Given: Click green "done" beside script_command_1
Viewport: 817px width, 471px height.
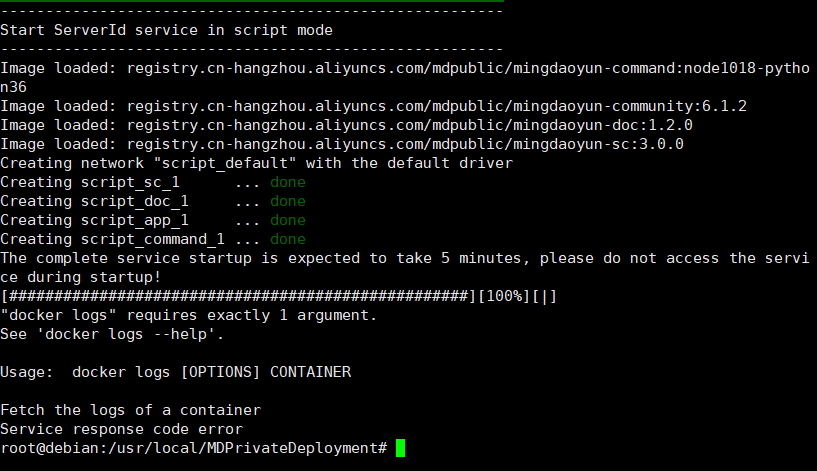Looking at the screenshot, I should pyautogui.click(x=288, y=239).
